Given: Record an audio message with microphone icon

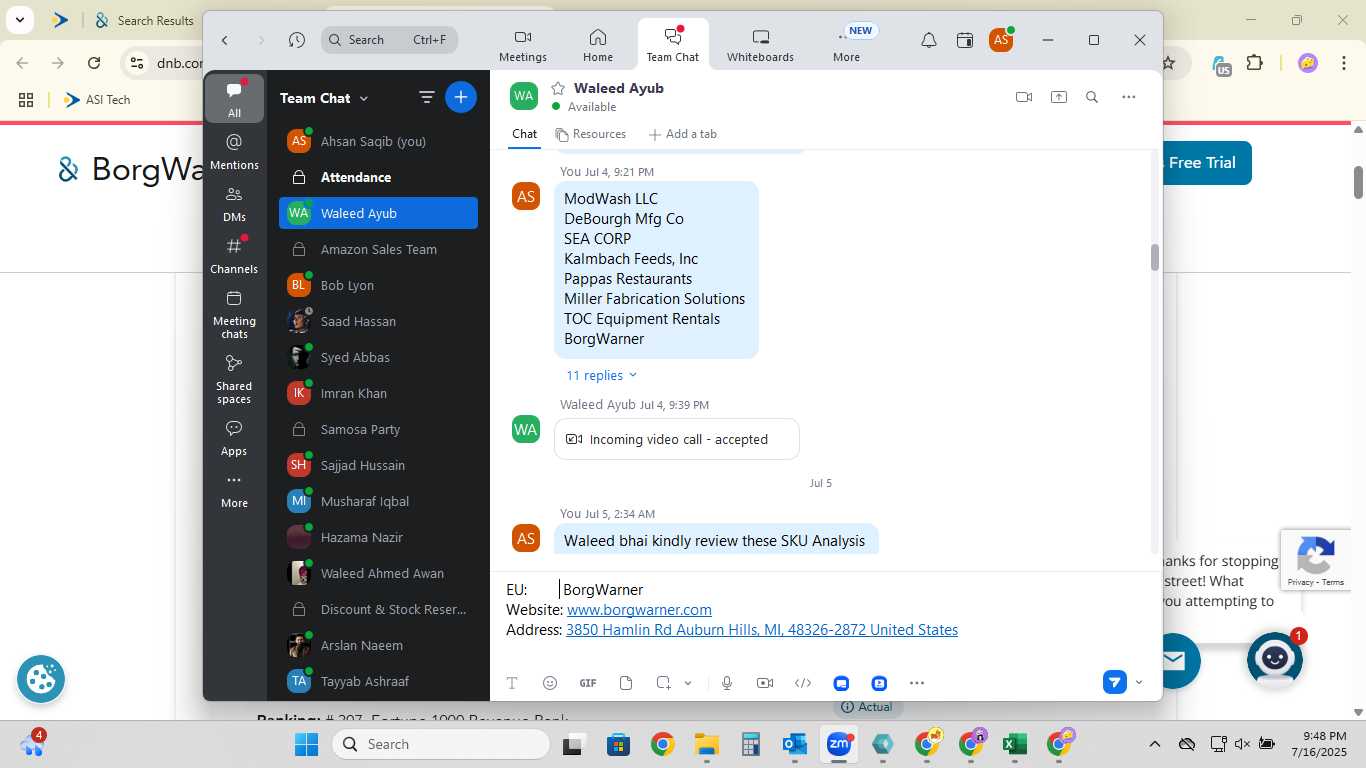Looking at the screenshot, I should click(x=727, y=683).
